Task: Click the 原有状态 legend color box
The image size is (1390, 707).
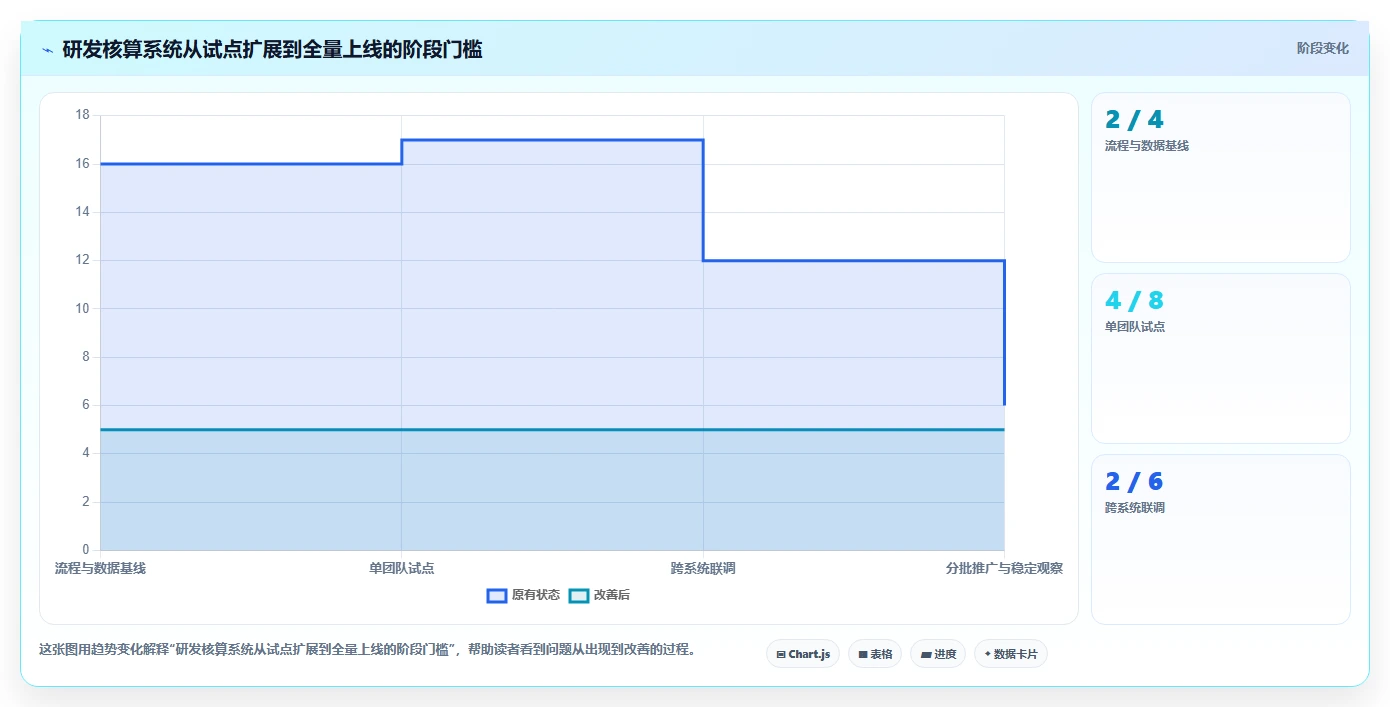Action: coord(497,595)
